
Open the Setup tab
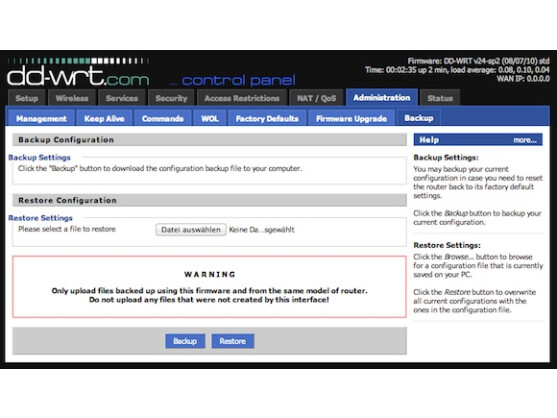(27, 98)
